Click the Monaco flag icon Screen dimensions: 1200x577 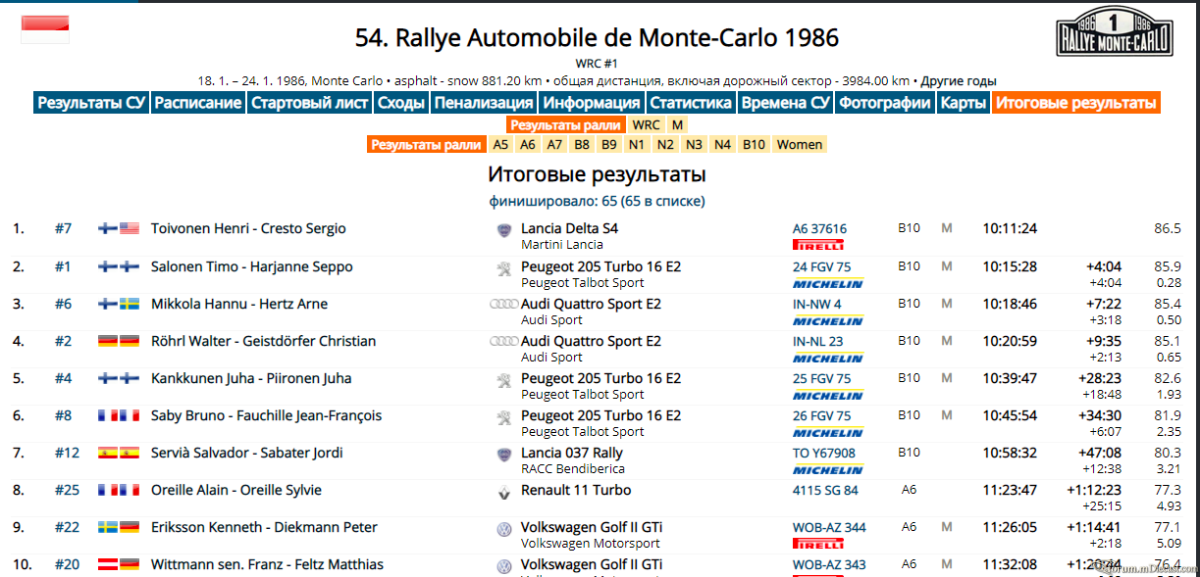45,29
